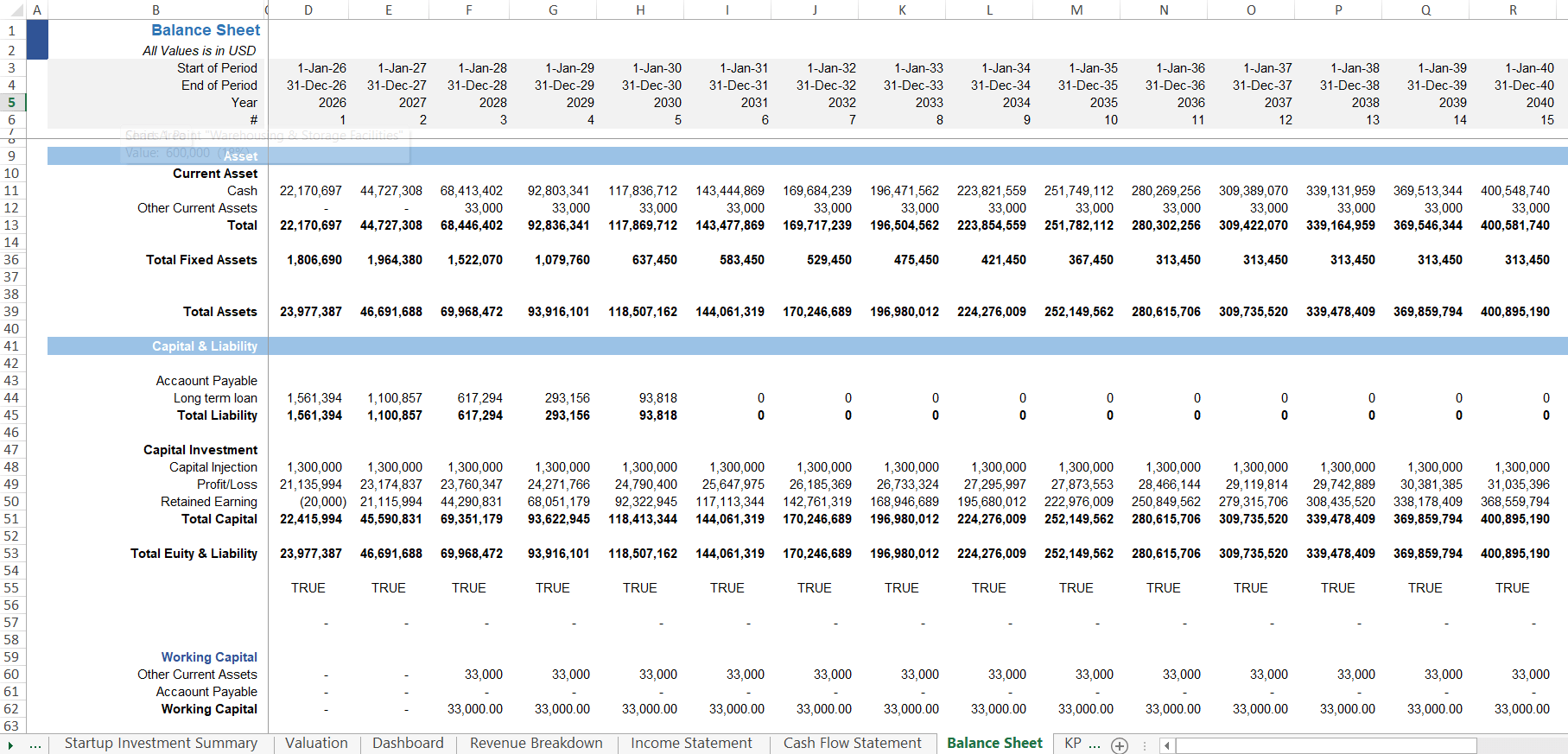1568x754 pixels.
Task: Click the Balance Sheet title cell
Action: point(206,30)
